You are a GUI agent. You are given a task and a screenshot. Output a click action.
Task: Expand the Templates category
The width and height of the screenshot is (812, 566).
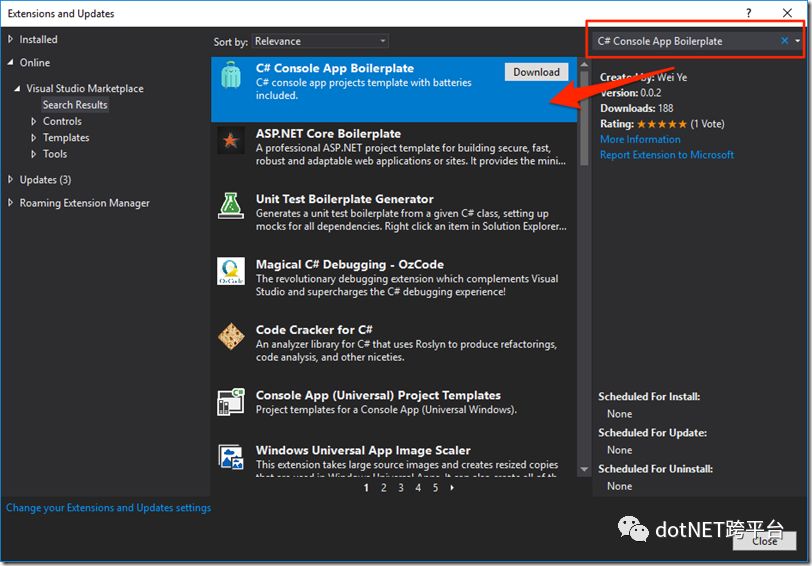33,138
